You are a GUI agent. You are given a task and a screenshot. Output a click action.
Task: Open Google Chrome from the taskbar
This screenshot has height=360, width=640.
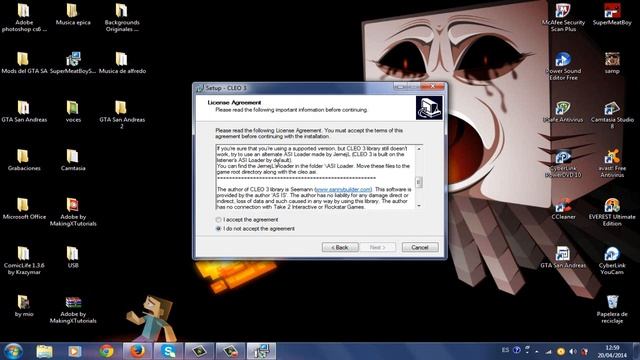click(106, 351)
